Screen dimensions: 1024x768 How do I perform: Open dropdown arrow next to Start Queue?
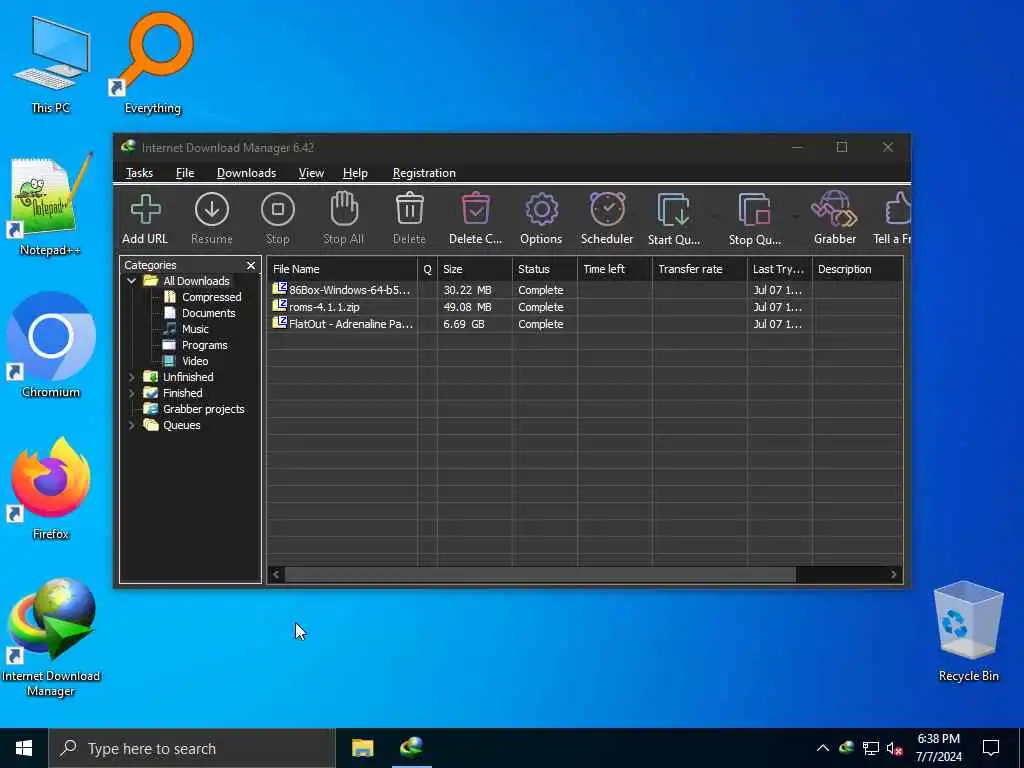(715, 216)
